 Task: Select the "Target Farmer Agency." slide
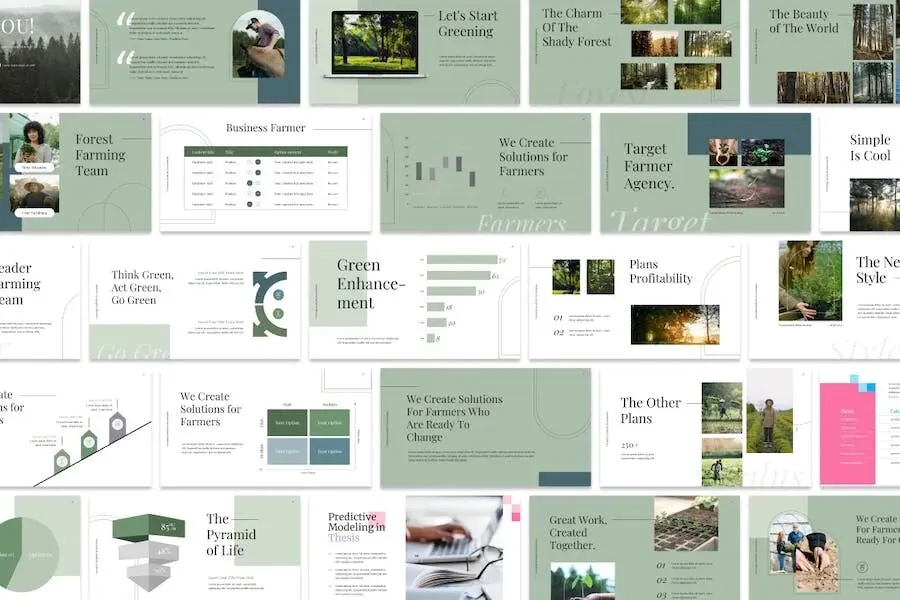click(705, 172)
